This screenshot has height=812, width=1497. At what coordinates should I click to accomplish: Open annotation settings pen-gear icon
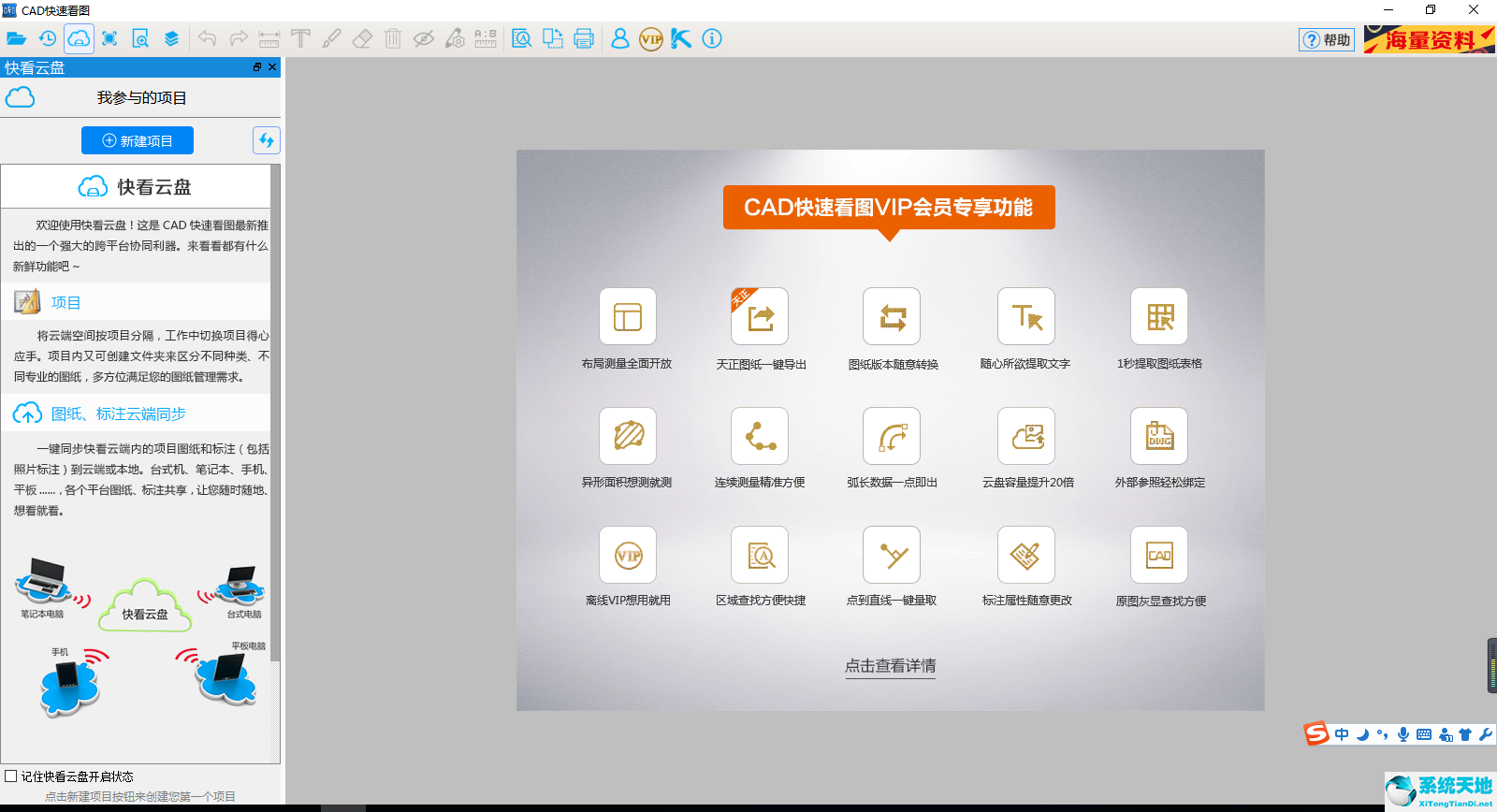pyautogui.click(x=455, y=39)
